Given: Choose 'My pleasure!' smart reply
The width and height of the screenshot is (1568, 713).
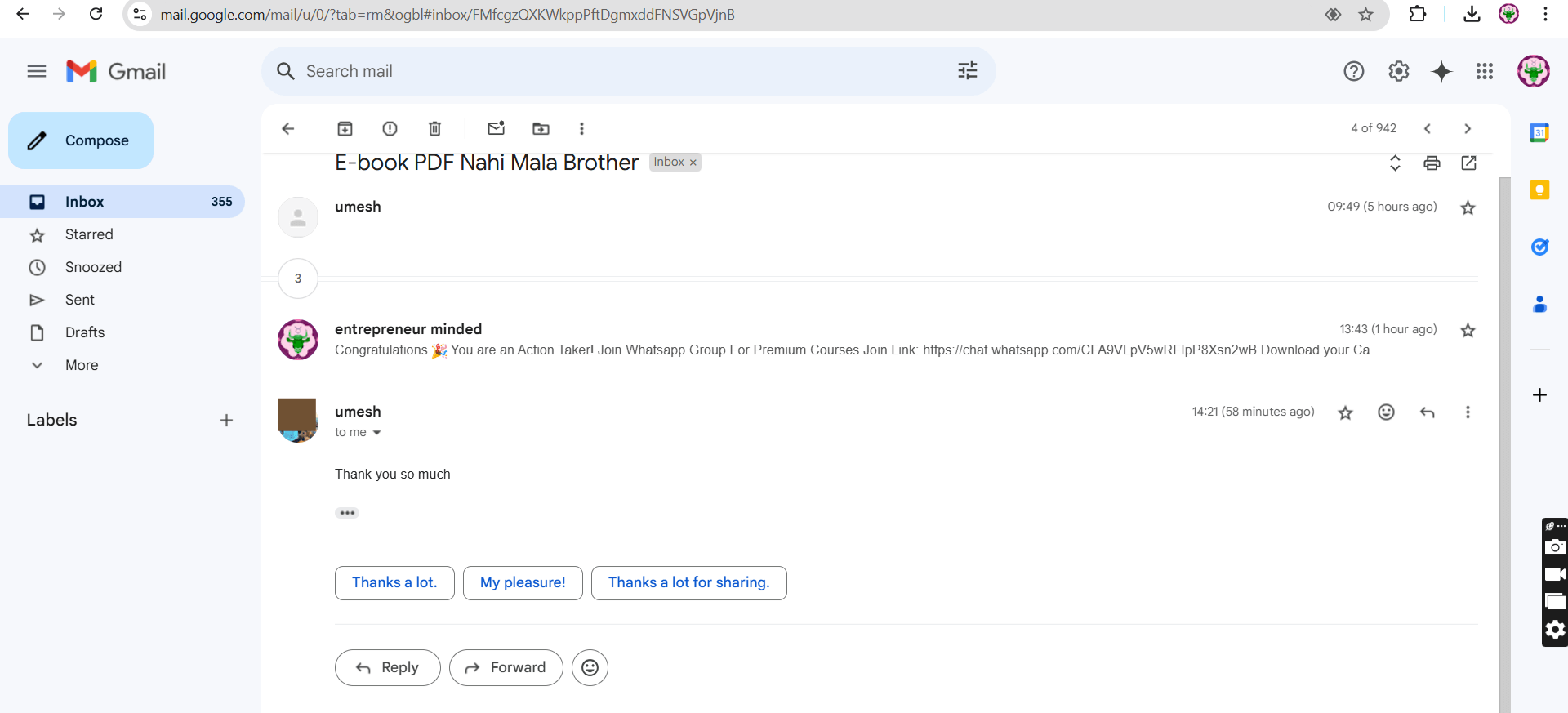Looking at the screenshot, I should [523, 582].
